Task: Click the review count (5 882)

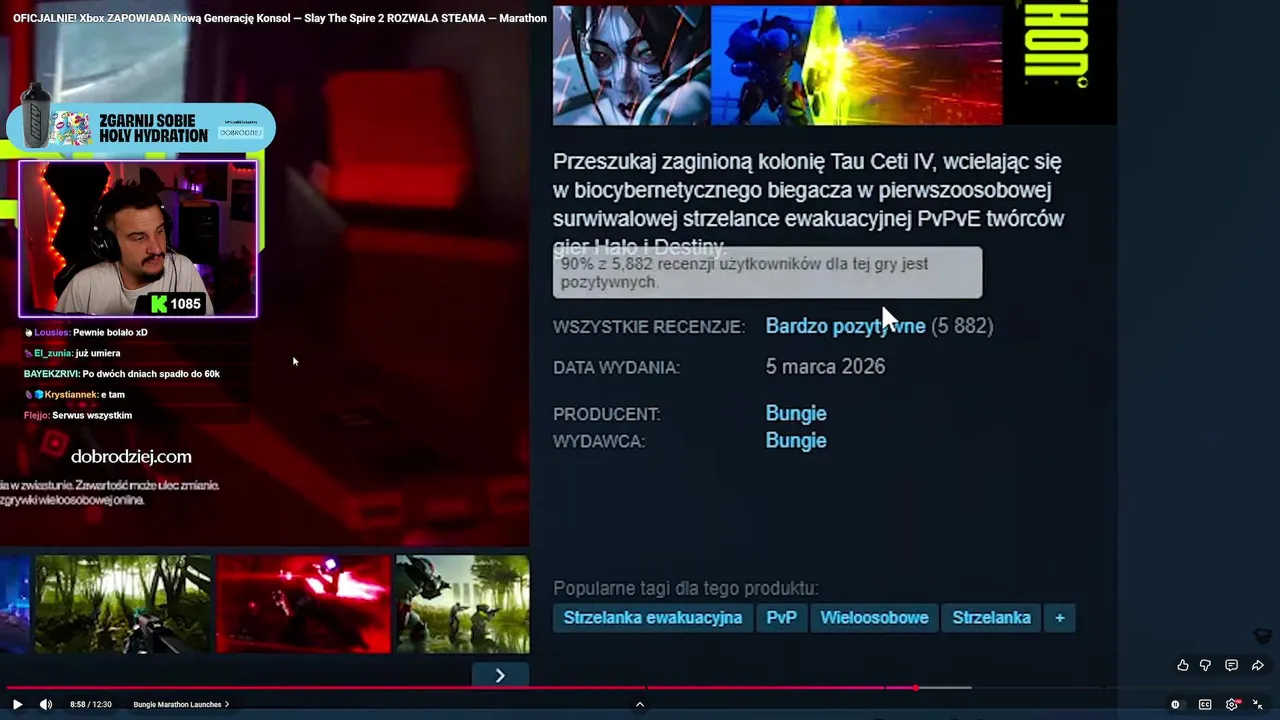Action: (962, 326)
